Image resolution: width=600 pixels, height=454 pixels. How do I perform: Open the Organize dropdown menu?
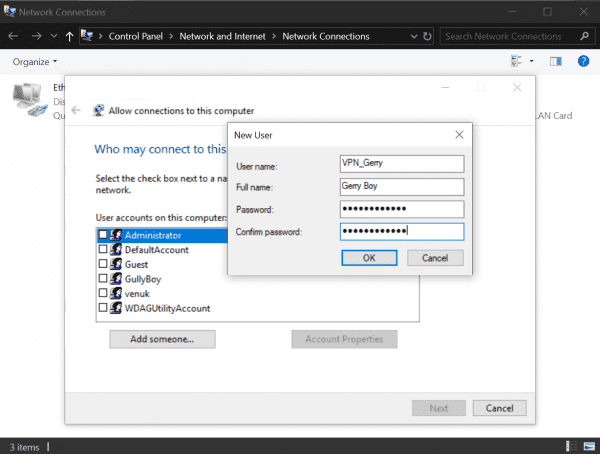[x=35, y=62]
